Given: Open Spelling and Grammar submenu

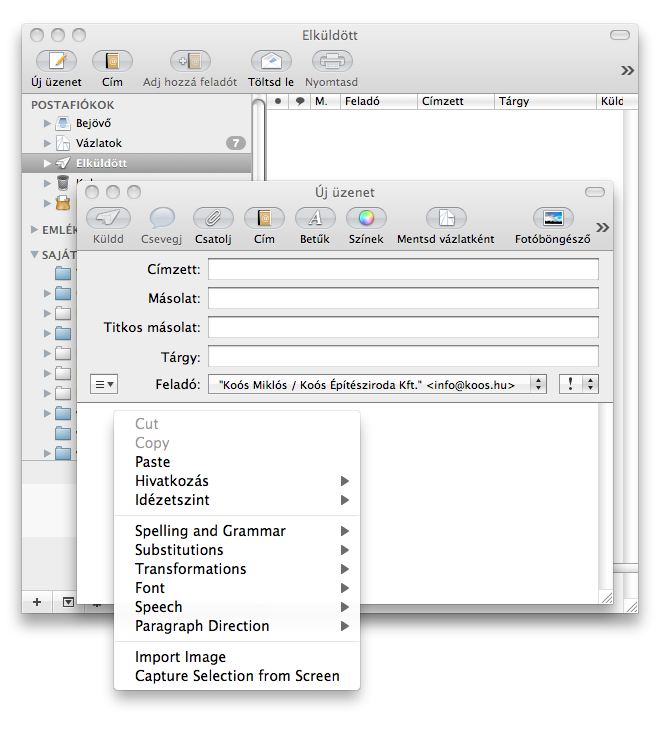Looking at the screenshot, I should 237,531.
